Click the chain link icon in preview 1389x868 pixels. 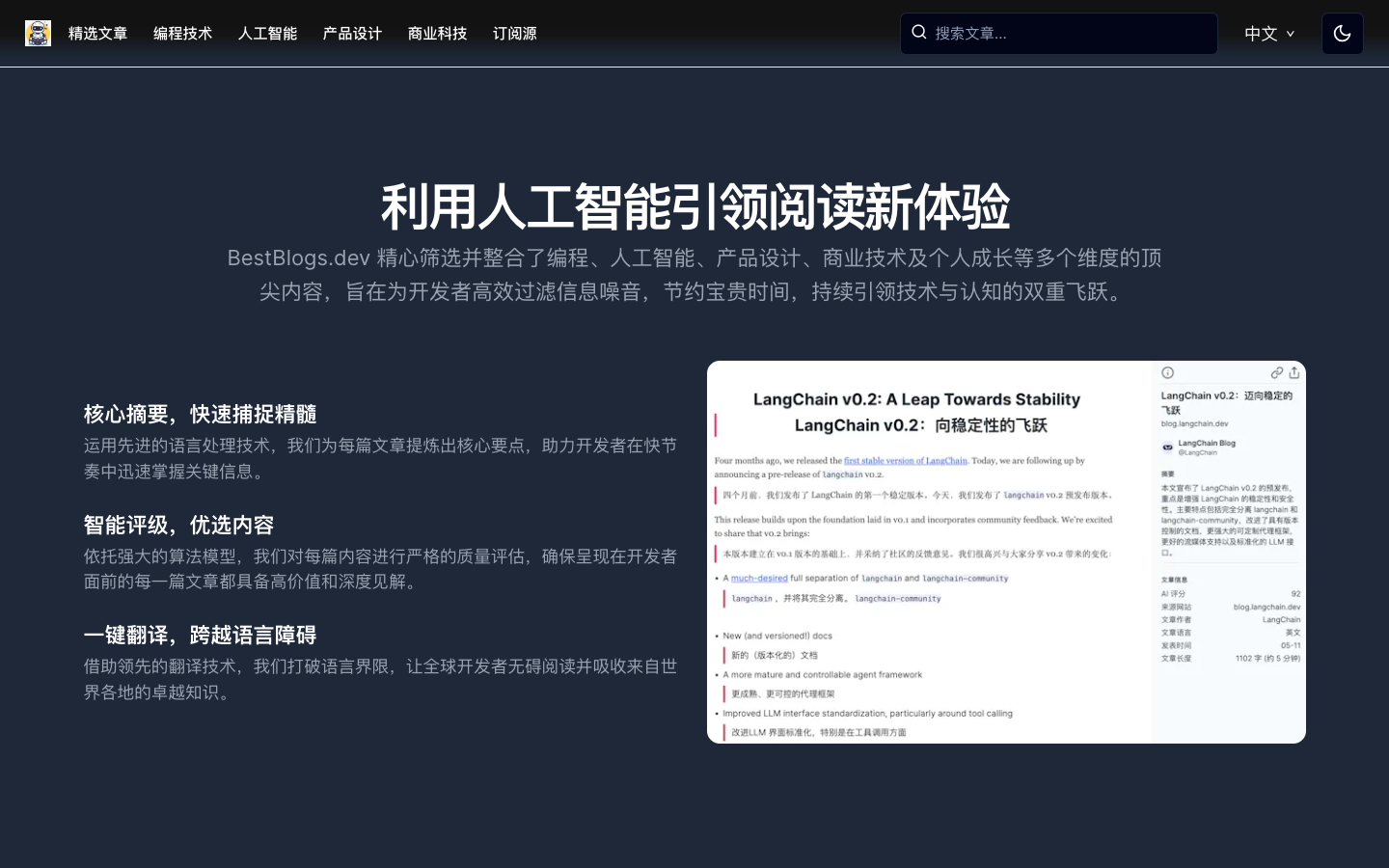pyautogui.click(x=1276, y=373)
